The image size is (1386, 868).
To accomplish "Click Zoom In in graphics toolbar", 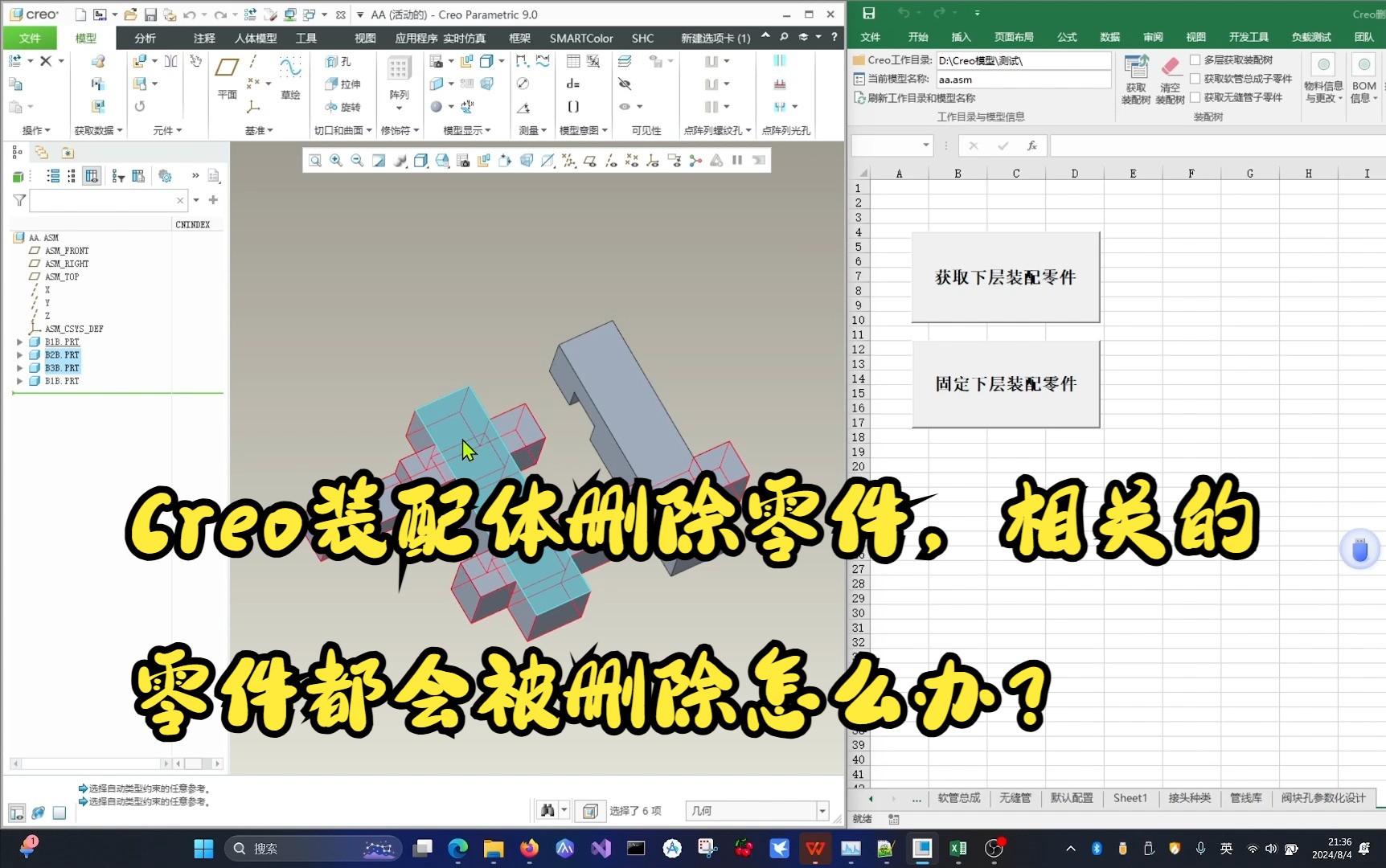I will (x=336, y=161).
